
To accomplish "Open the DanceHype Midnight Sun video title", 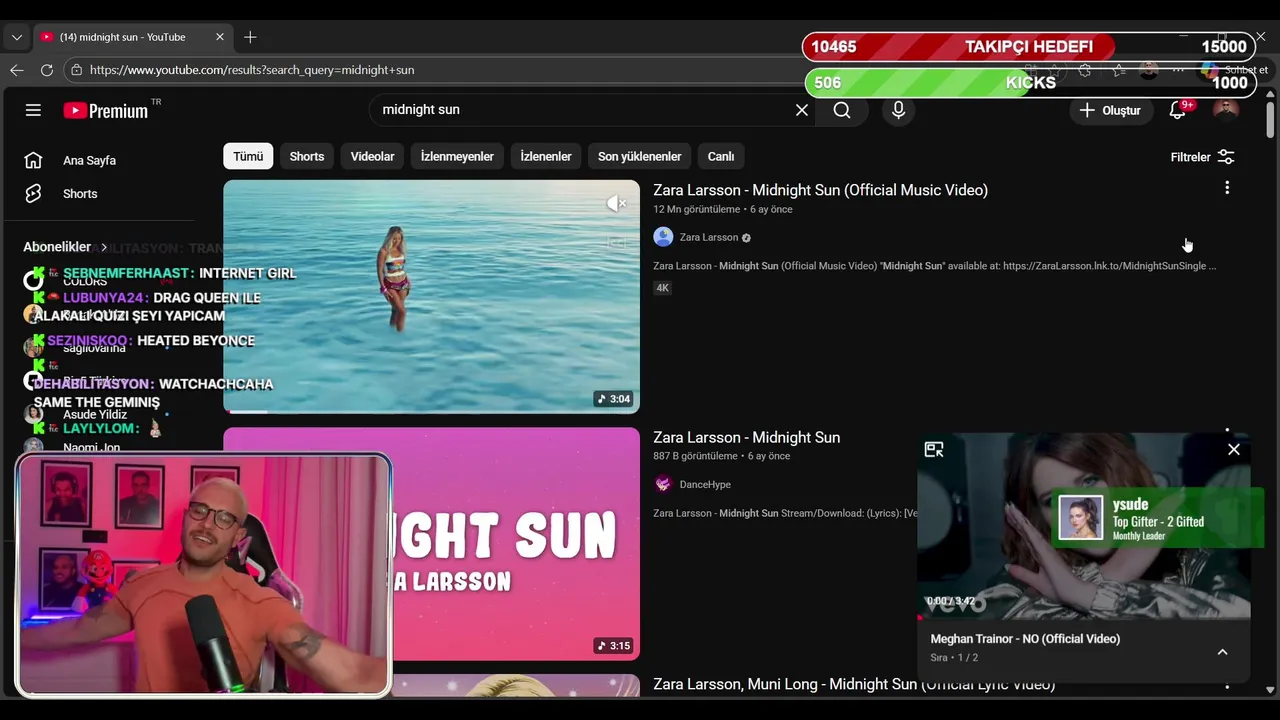I will tap(747, 437).
